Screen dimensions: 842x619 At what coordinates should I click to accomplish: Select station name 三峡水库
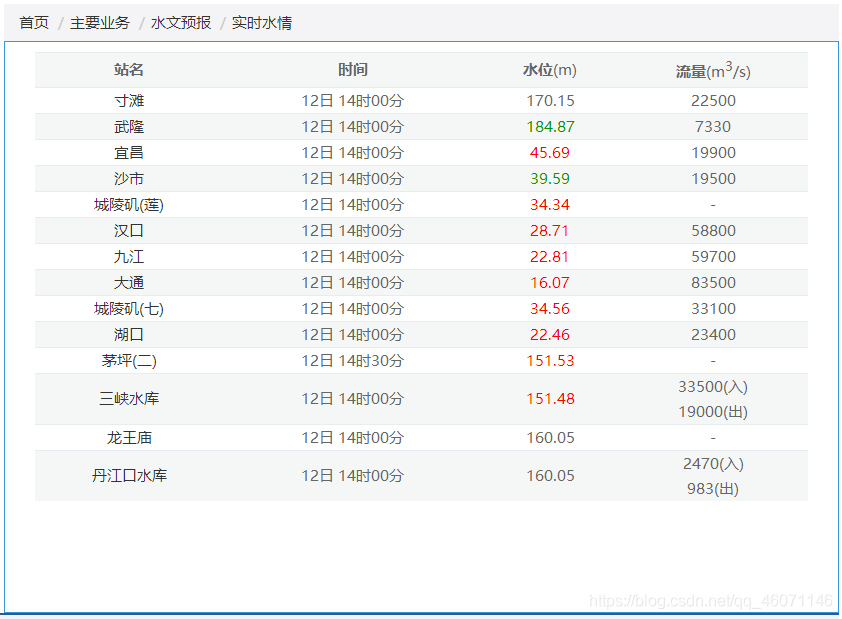click(x=129, y=399)
